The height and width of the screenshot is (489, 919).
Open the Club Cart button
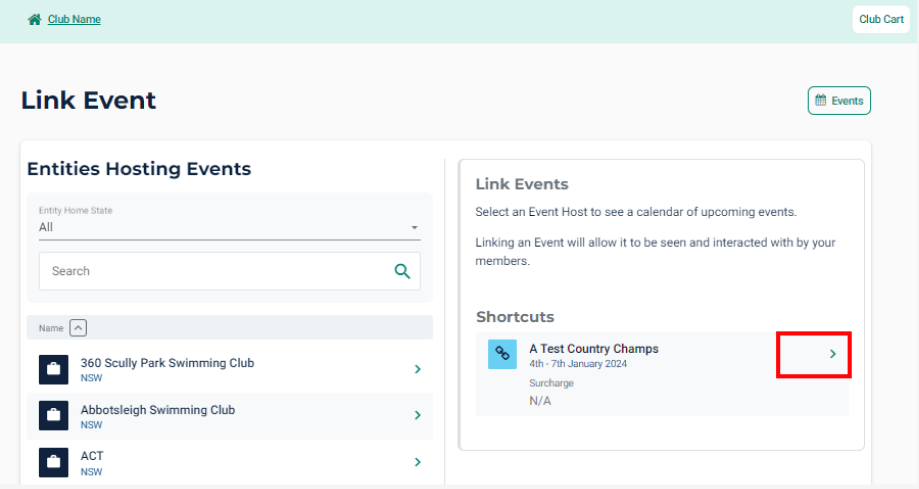click(x=881, y=19)
